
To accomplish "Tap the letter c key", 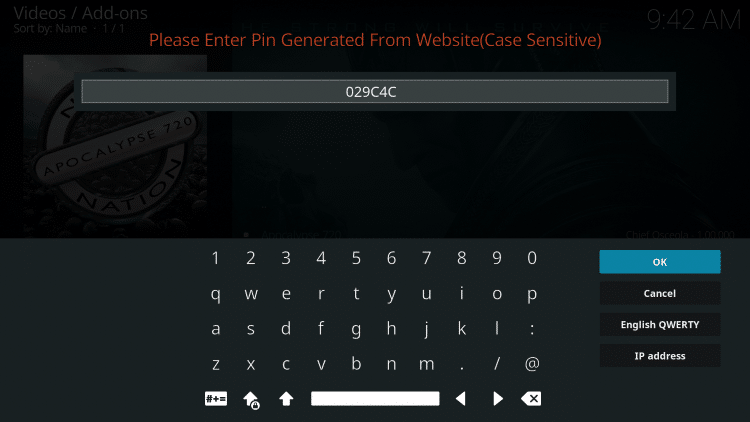I will tap(286, 364).
